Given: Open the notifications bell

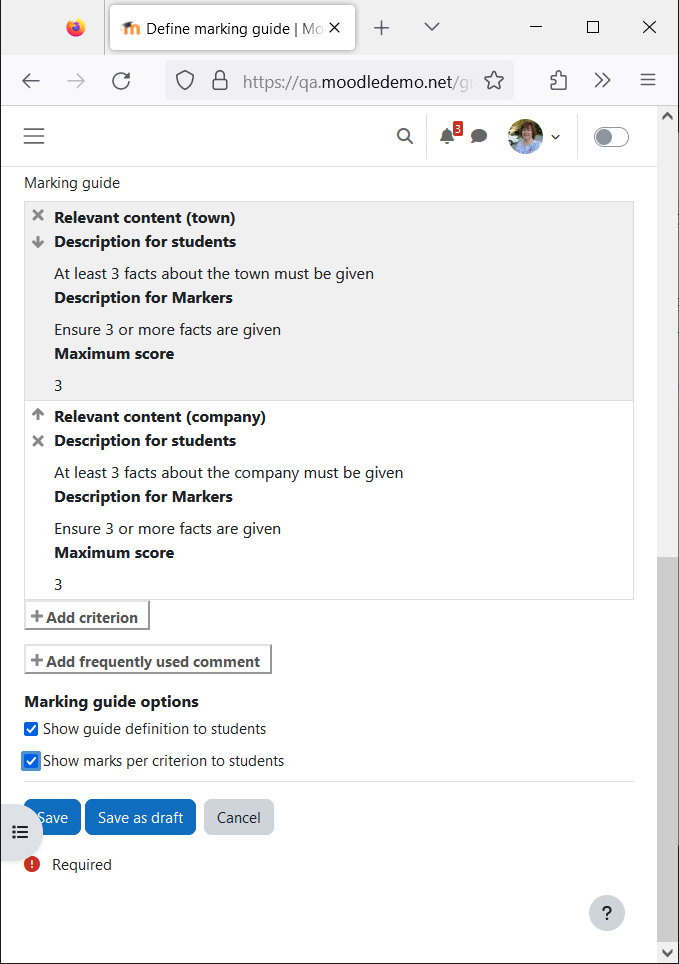Looking at the screenshot, I should point(447,136).
